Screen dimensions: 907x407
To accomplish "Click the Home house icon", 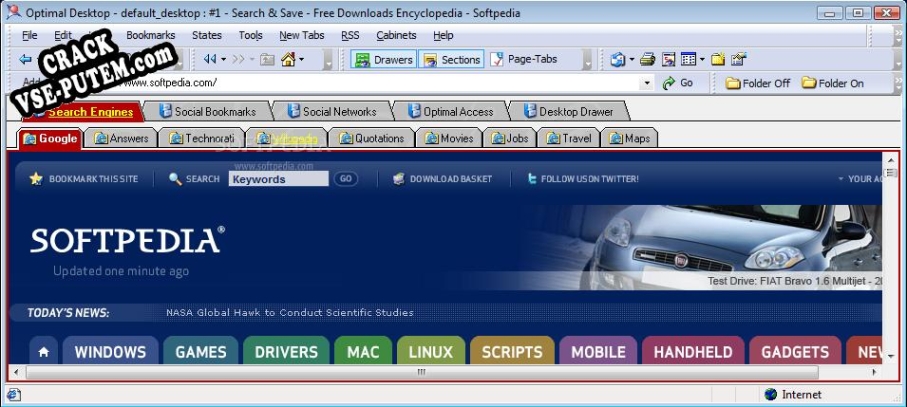I will click(x=288, y=59).
